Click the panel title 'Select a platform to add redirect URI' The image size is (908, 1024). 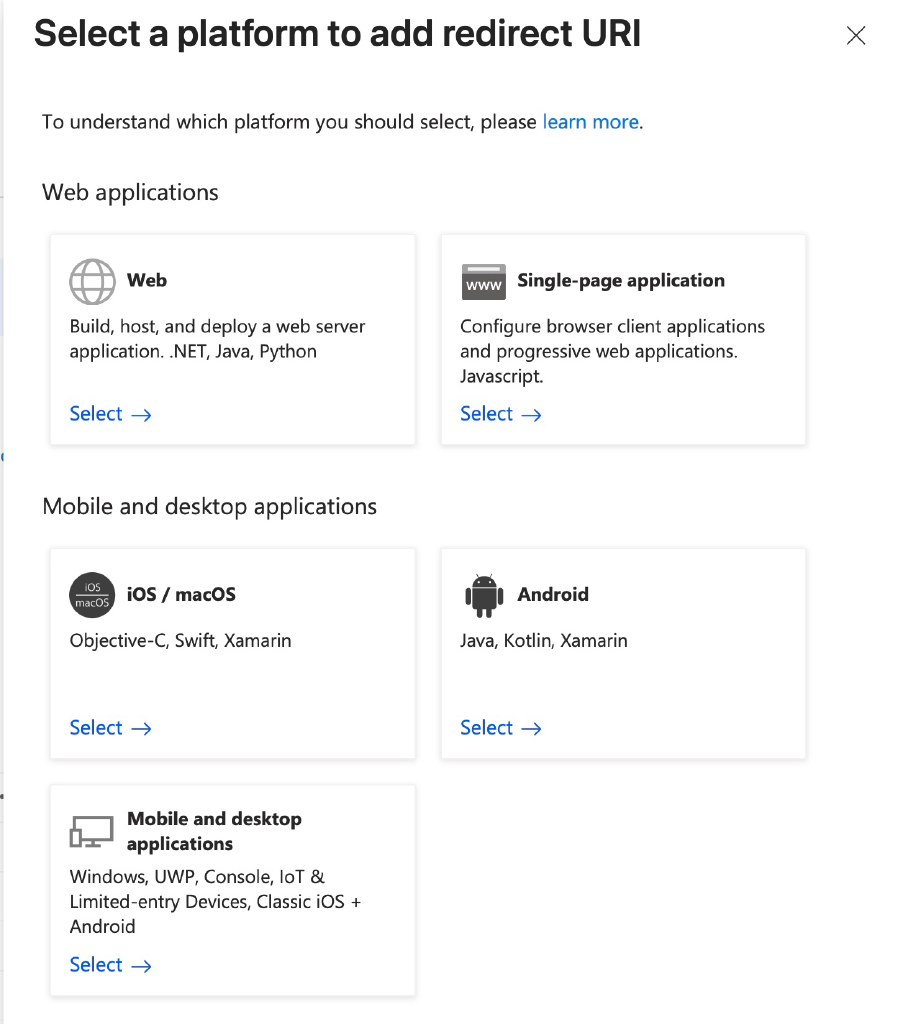[x=337, y=34]
